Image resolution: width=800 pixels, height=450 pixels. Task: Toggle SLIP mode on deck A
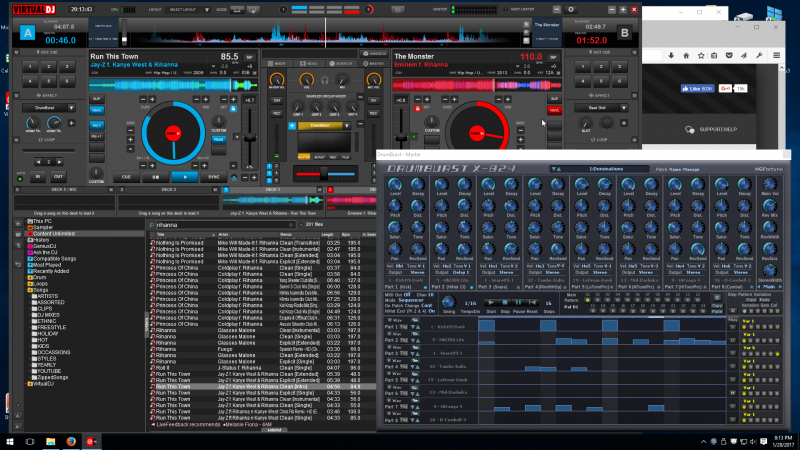click(x=96, y=98)
